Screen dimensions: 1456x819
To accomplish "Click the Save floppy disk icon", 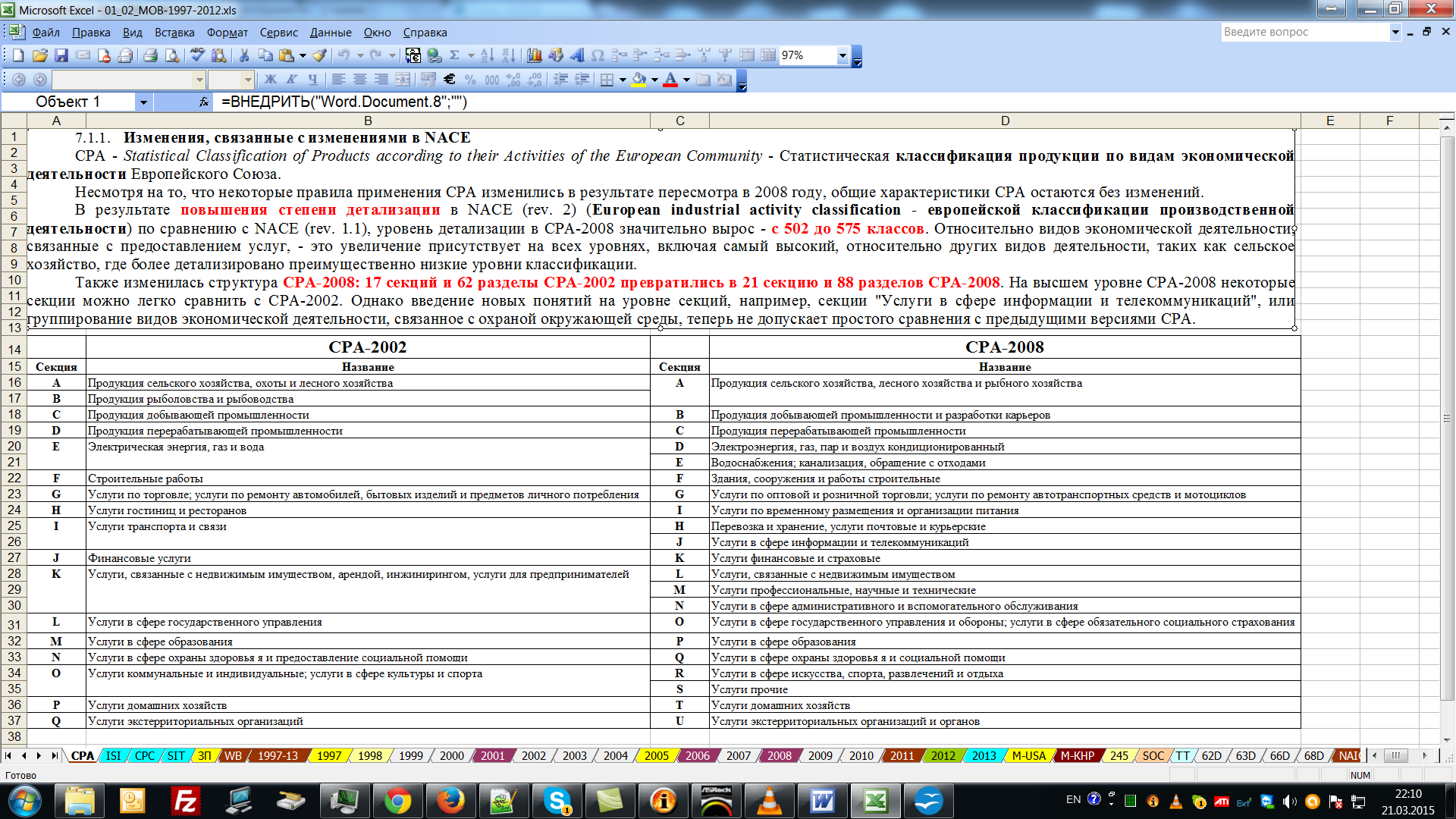I will pyautogui.click(x=61, y=55).
